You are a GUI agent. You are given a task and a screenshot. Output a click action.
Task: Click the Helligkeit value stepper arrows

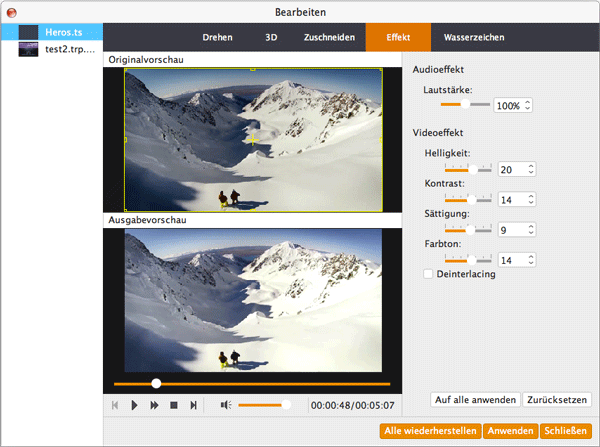(531, 170)
